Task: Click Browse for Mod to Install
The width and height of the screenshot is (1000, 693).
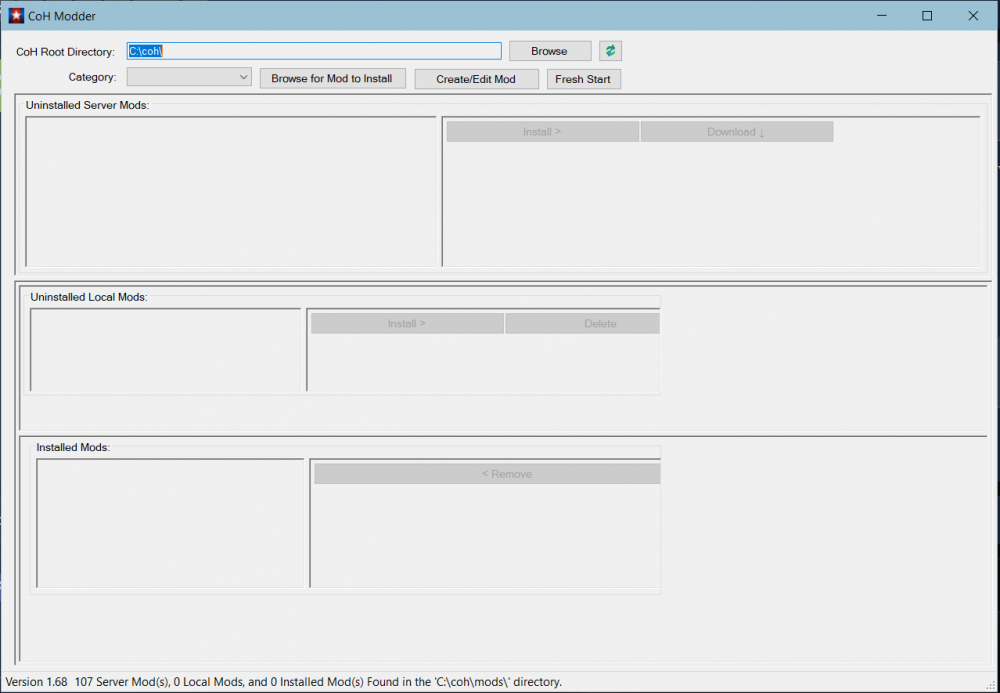Action: [332, 79]
